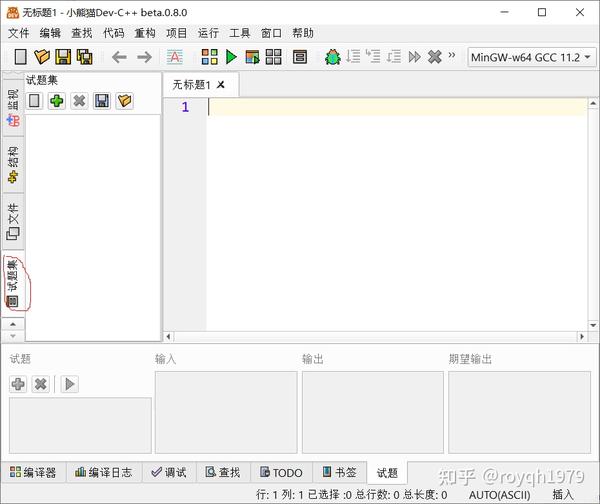Viewport: 600px width, 504px height.
Task: Switch to the 结构 side tab
Action: click(13, 165)
